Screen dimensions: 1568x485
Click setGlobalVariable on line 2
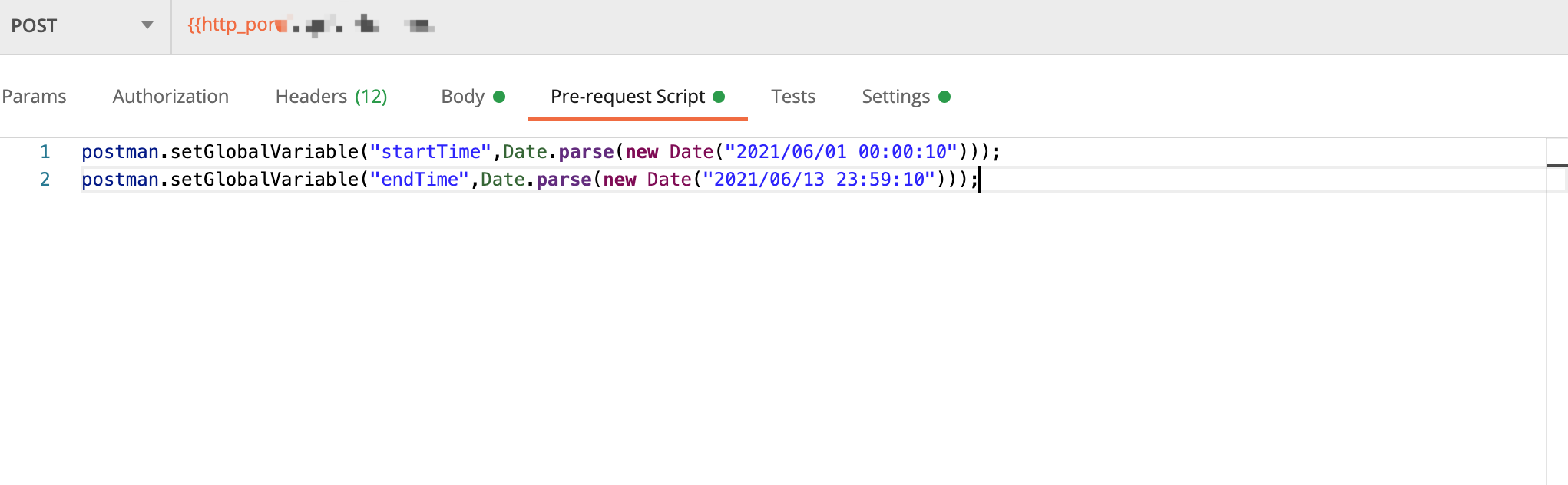click(264, 180)
